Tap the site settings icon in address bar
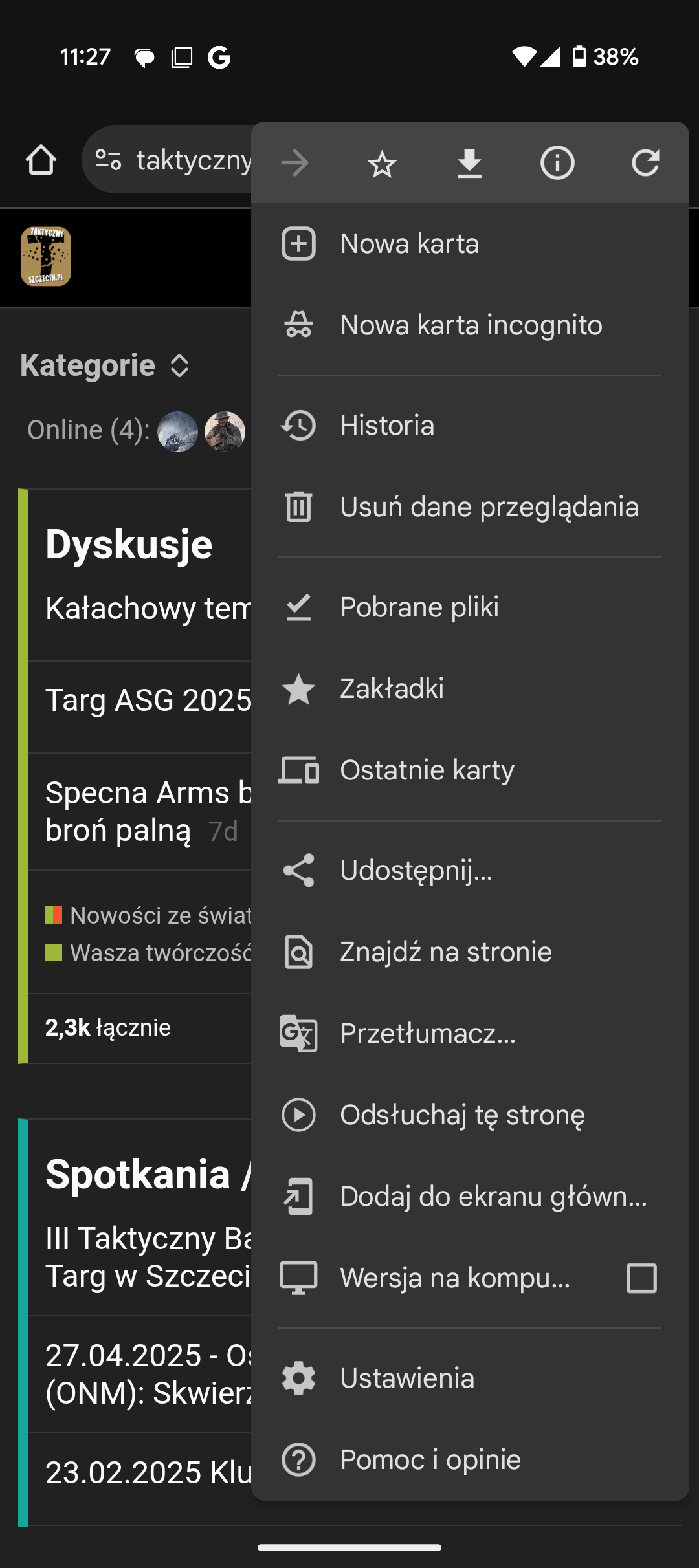This screenshot has width=699, height=1568. [x=109, y=160]
